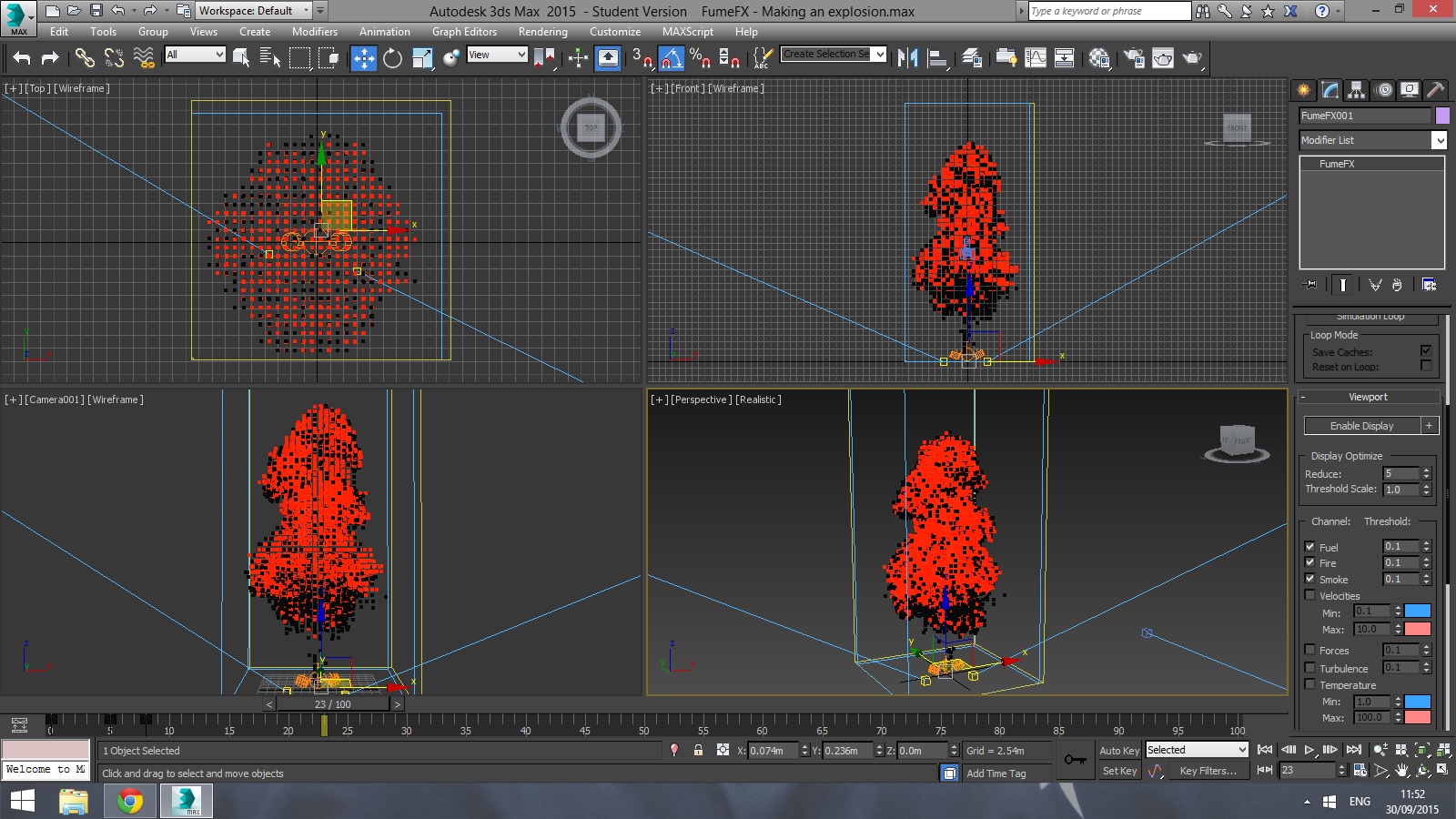Activate Select and Move tool
Viewport: 1456px width, 819px height.
pos(364,58)
